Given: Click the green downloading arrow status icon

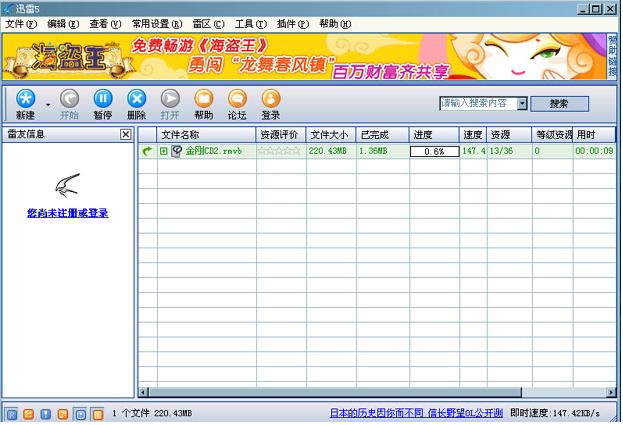Looking at the screenshot, I should pyautogui.click(x=147, y=151).
